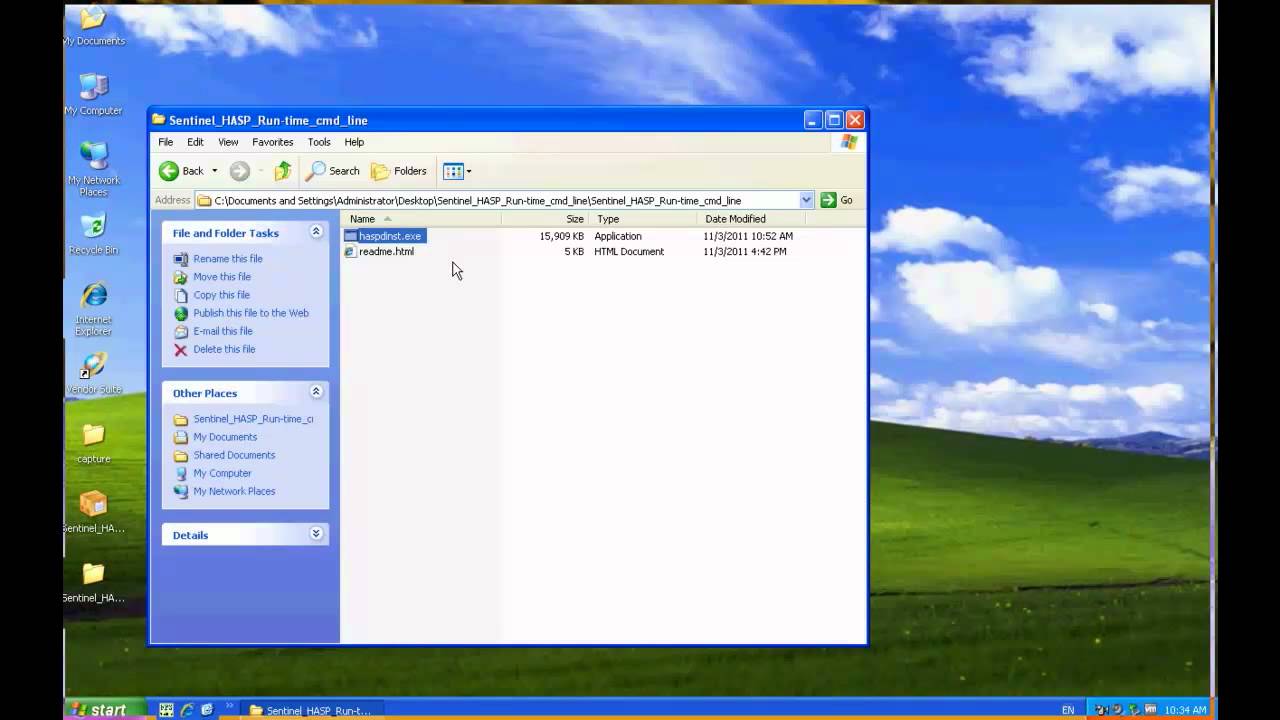Click the Sentinel_HASP_Run-t... taskbar button
The width and height of the screenshot is (1280, 720).
click(312, 711)
